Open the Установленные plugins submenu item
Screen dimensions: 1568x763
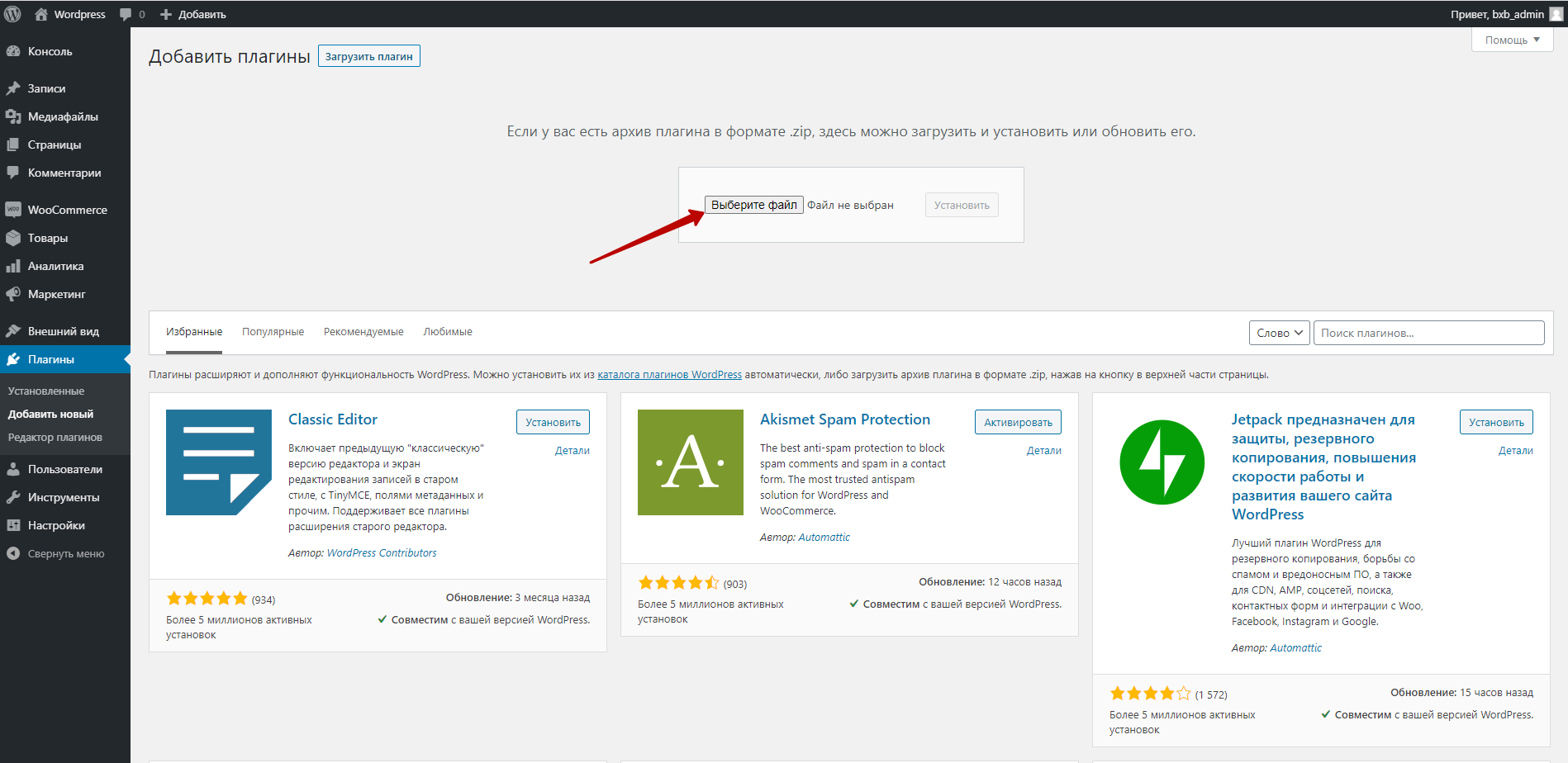(46, 391)
